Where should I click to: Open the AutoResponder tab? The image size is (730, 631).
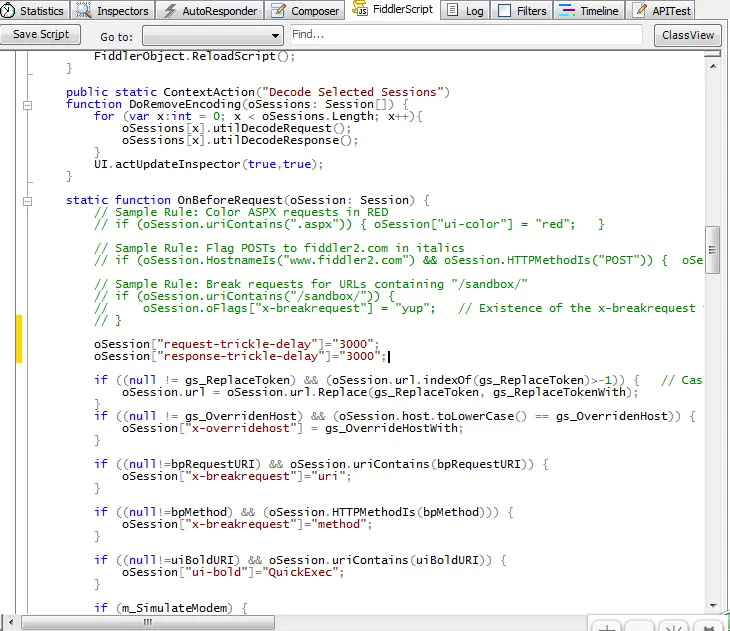210,10
